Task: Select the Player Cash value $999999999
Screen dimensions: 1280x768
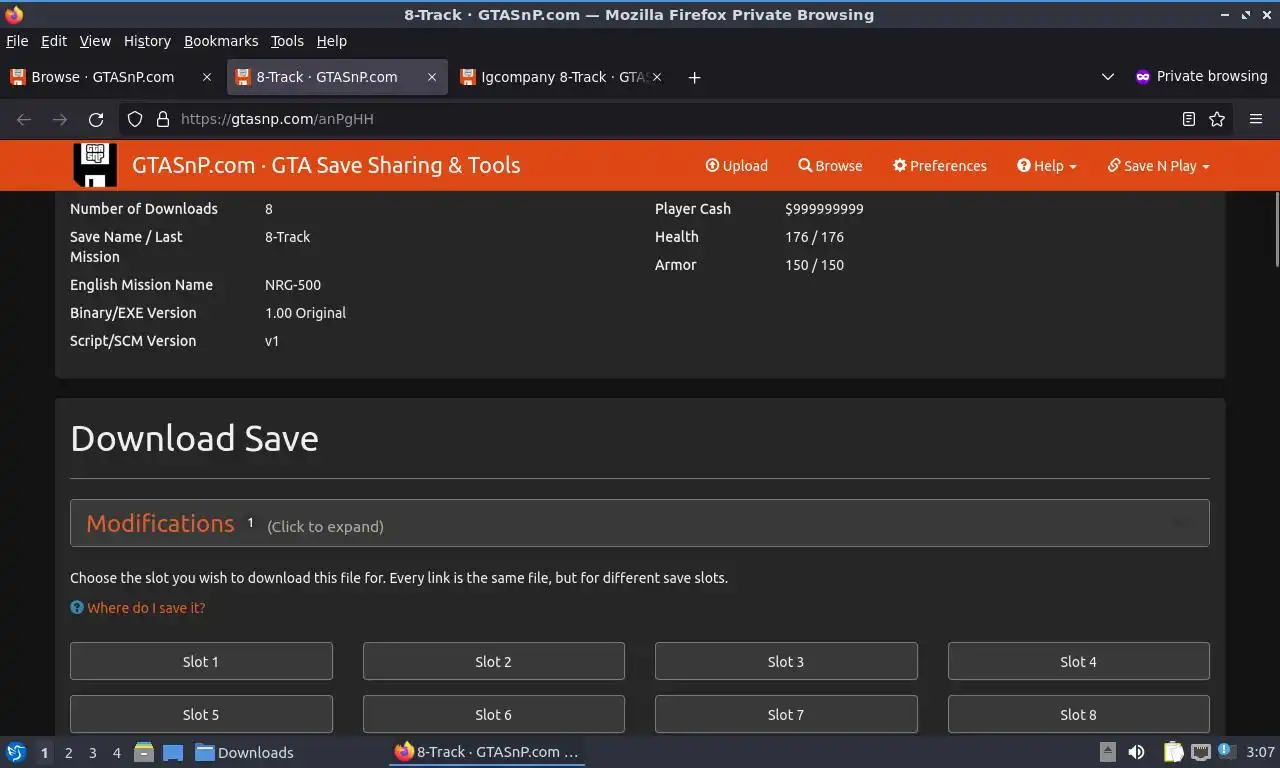Action: point(824,209)
